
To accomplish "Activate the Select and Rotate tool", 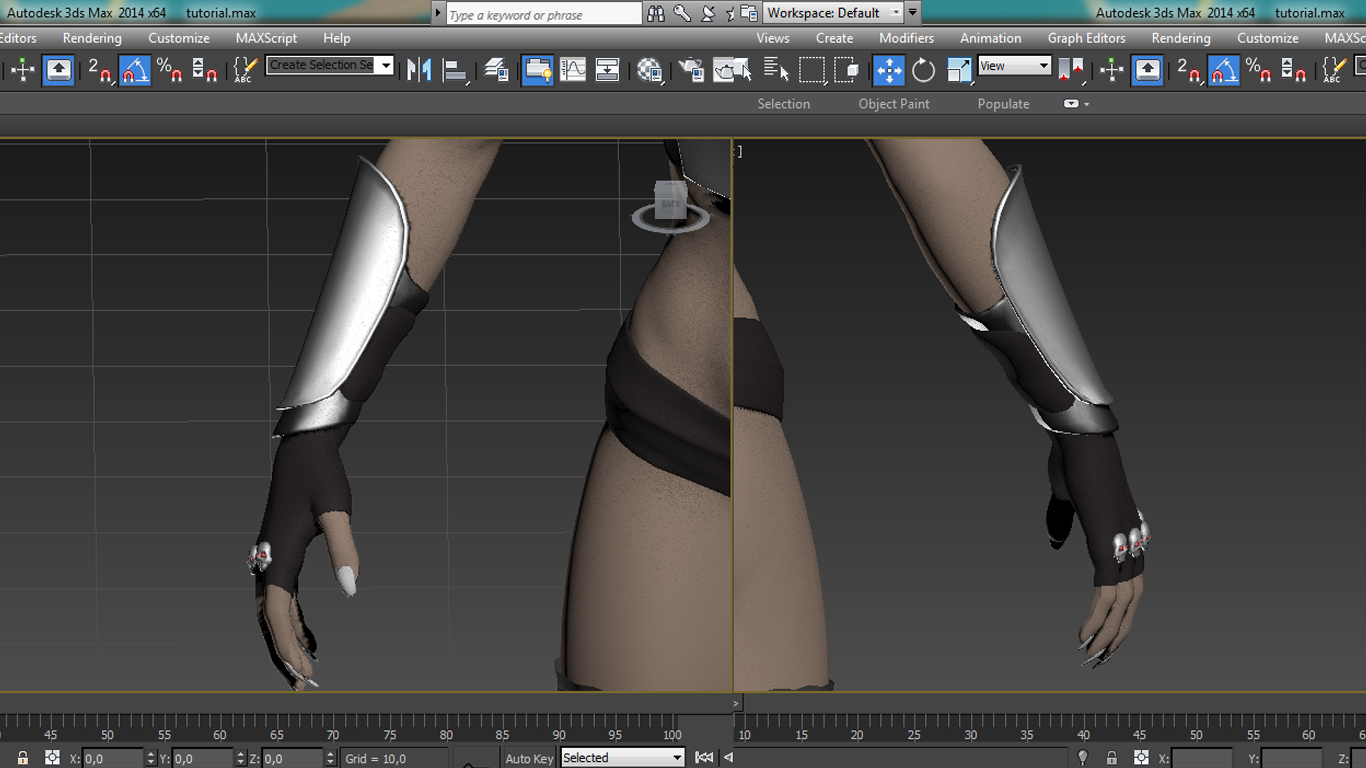I will tap(923, 70).
